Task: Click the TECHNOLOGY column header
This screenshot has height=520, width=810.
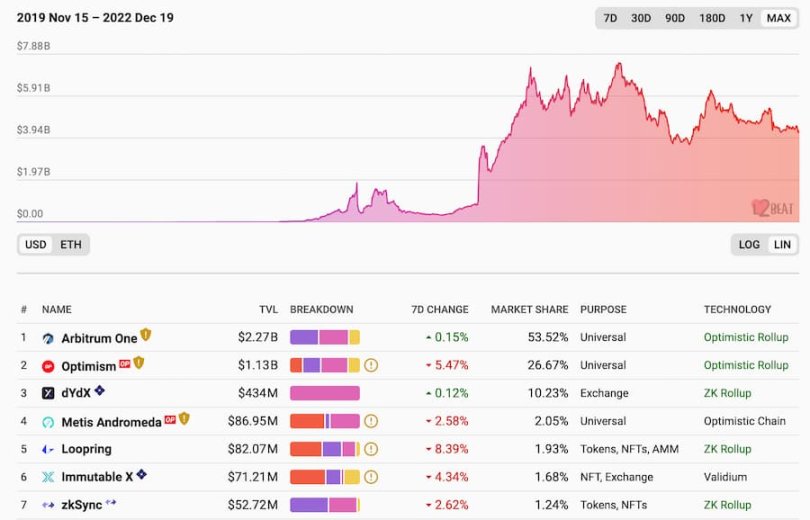Action: [737, 310]
